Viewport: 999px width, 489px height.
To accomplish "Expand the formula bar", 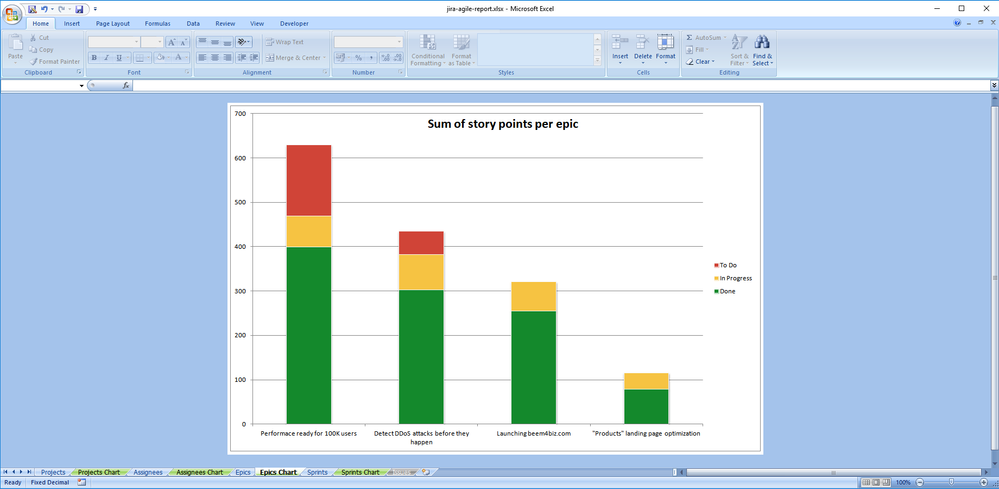I will click(993, 86).
